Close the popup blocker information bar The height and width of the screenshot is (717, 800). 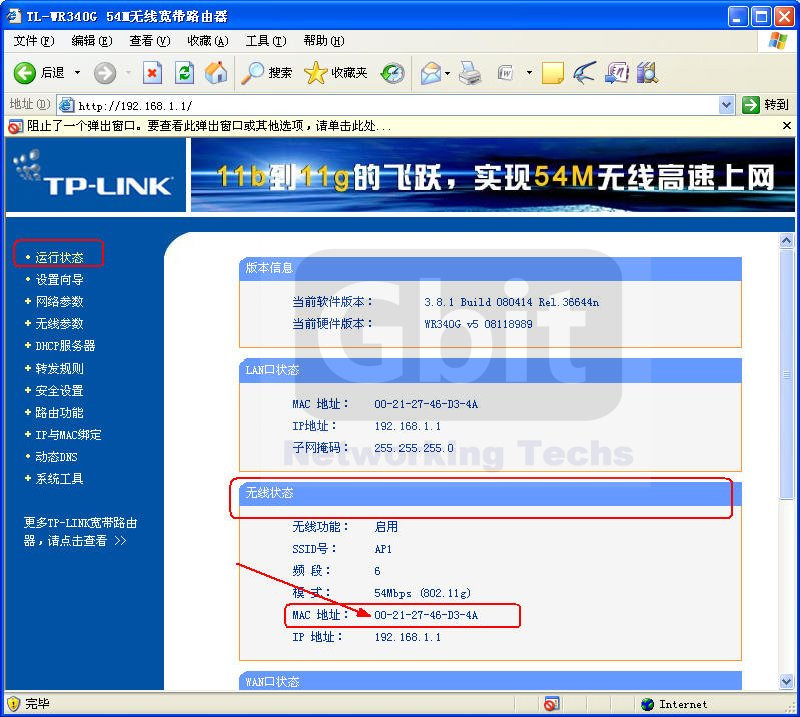tap(787, 126)
